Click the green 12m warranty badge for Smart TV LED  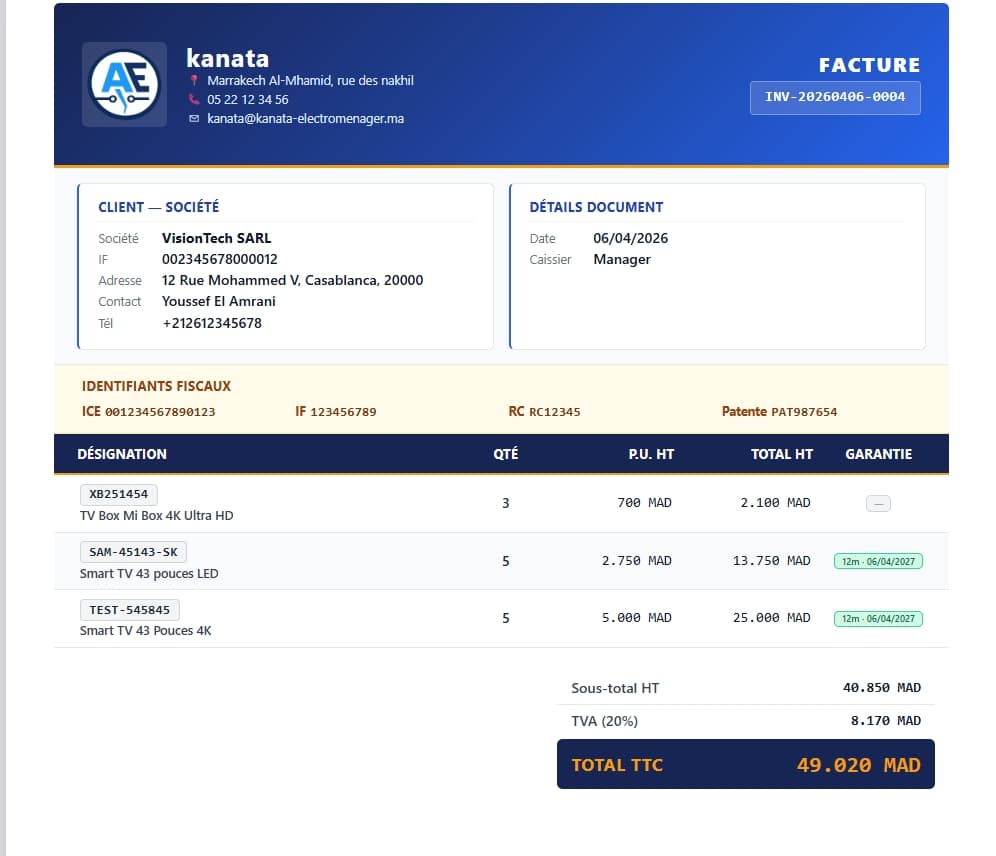point(878,561)
